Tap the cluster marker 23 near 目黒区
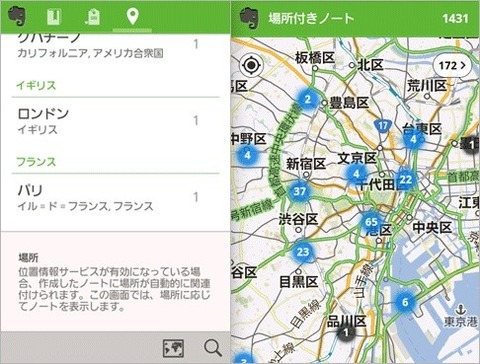The width and height of the screenshot is (480, 364). 303,251
